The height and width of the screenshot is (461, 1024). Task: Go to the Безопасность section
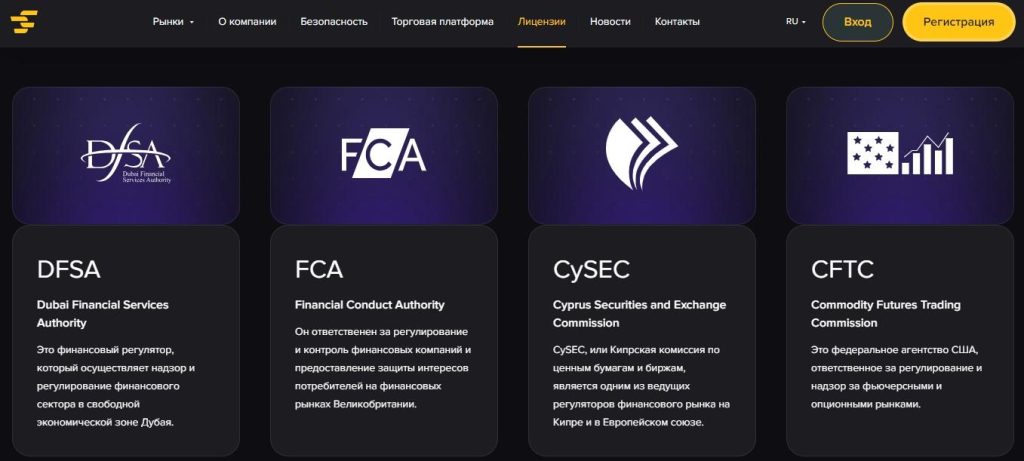click(x=334, y=22)
